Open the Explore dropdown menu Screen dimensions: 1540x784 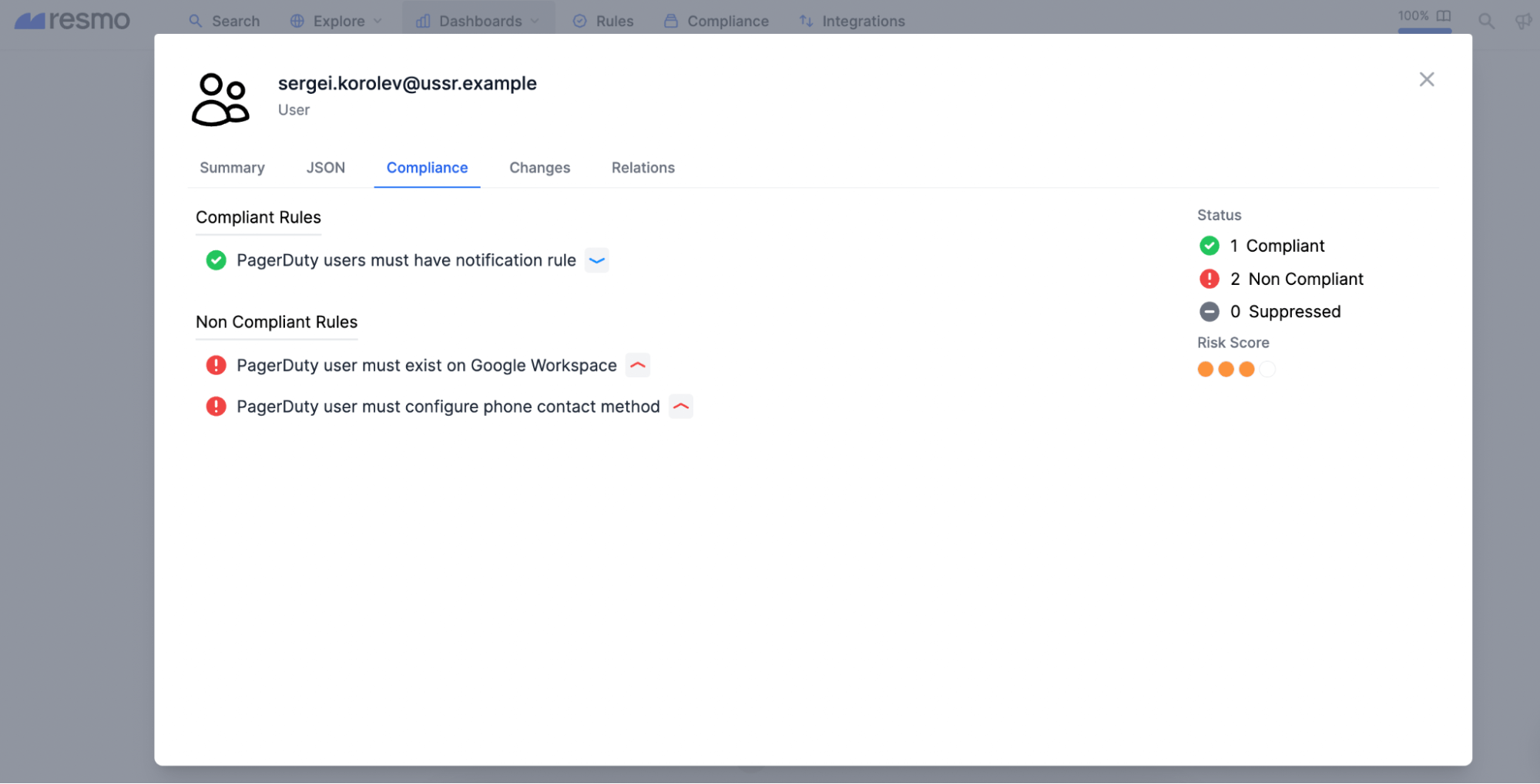336,21
